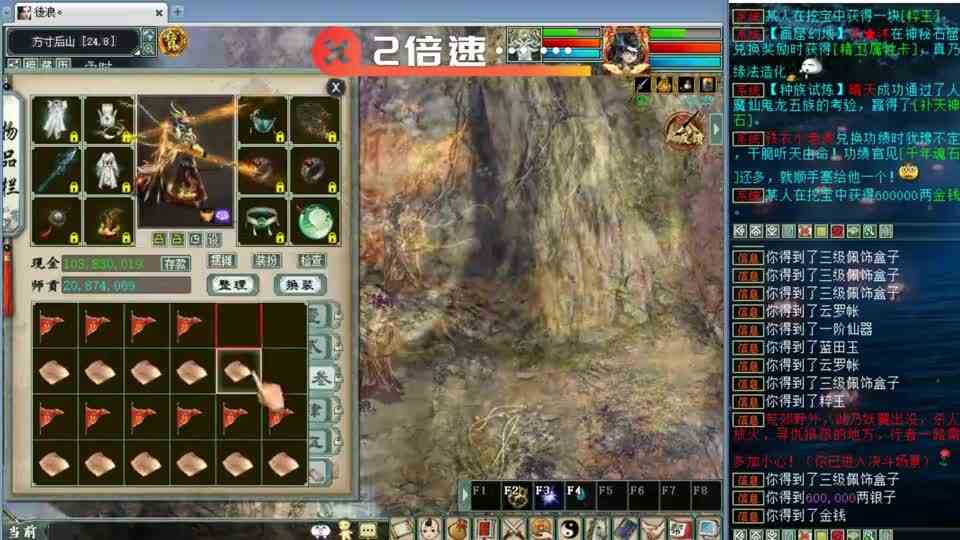Expand the skill hotbar left arrow
960x540 pixels.
coord(464,493)
